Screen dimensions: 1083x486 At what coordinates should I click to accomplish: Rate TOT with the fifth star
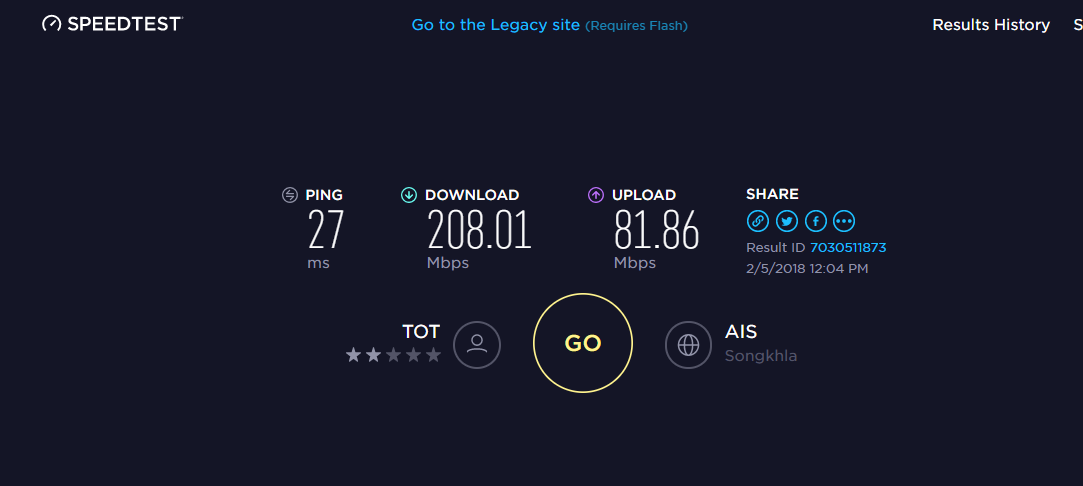pos(433,355)
